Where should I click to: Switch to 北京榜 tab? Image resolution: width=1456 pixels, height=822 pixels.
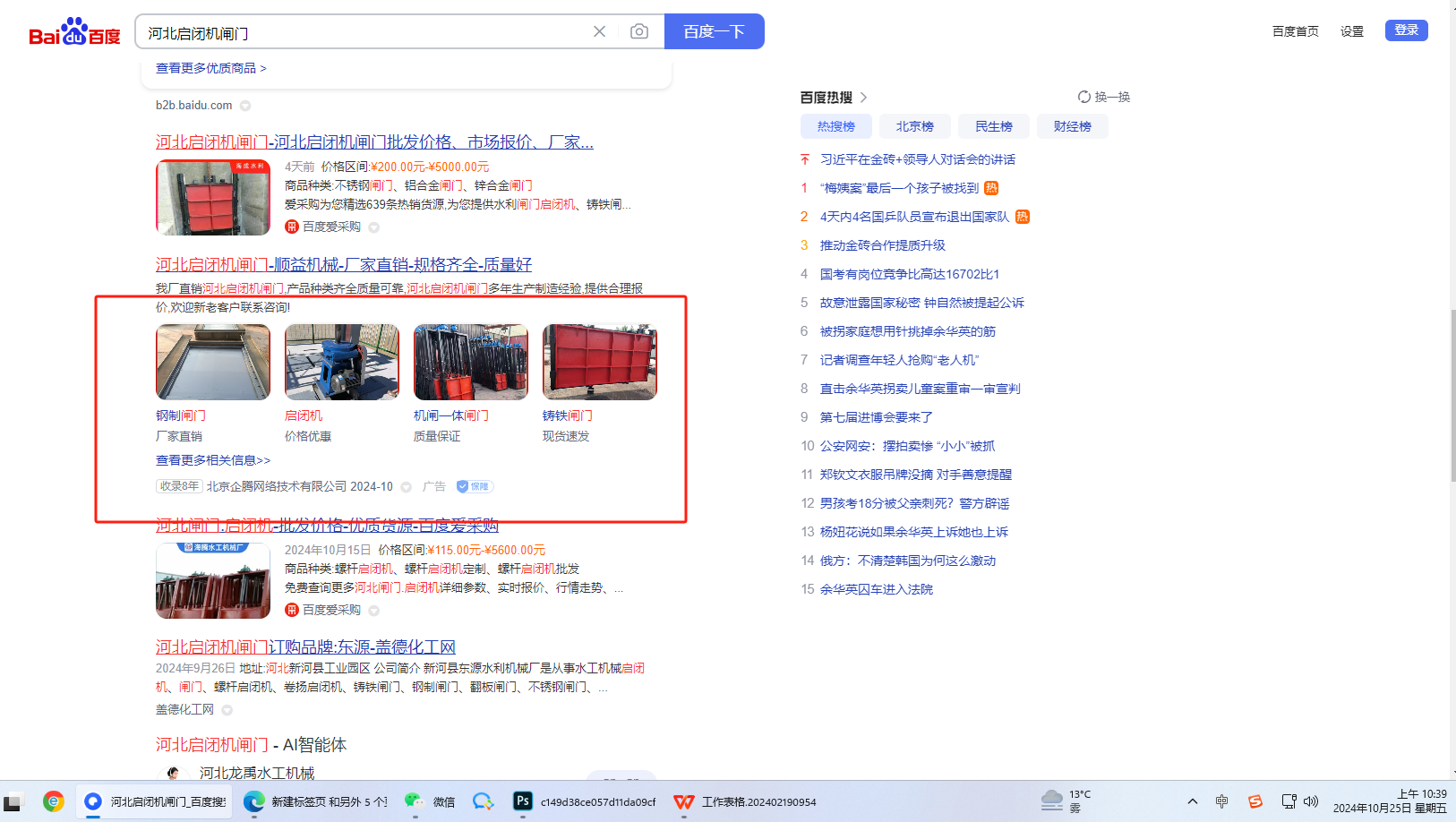914,126
